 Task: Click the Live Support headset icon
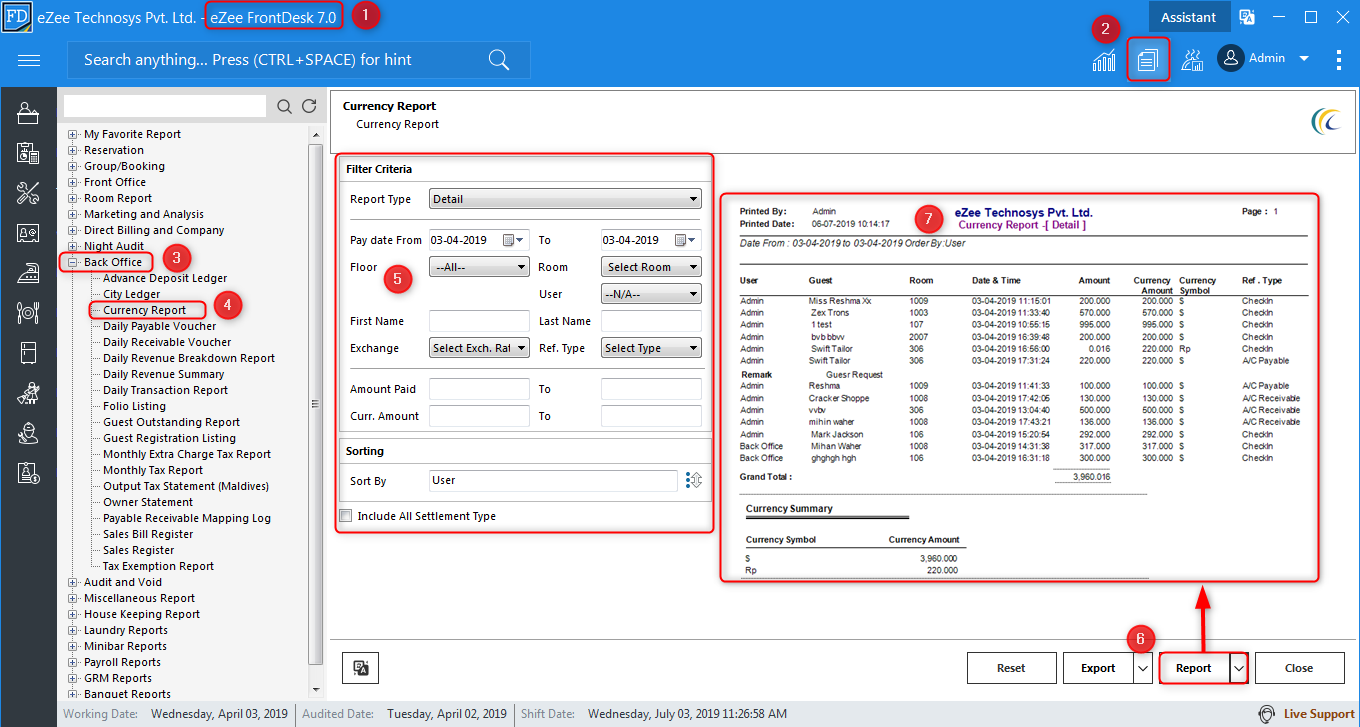[1267, 714]
